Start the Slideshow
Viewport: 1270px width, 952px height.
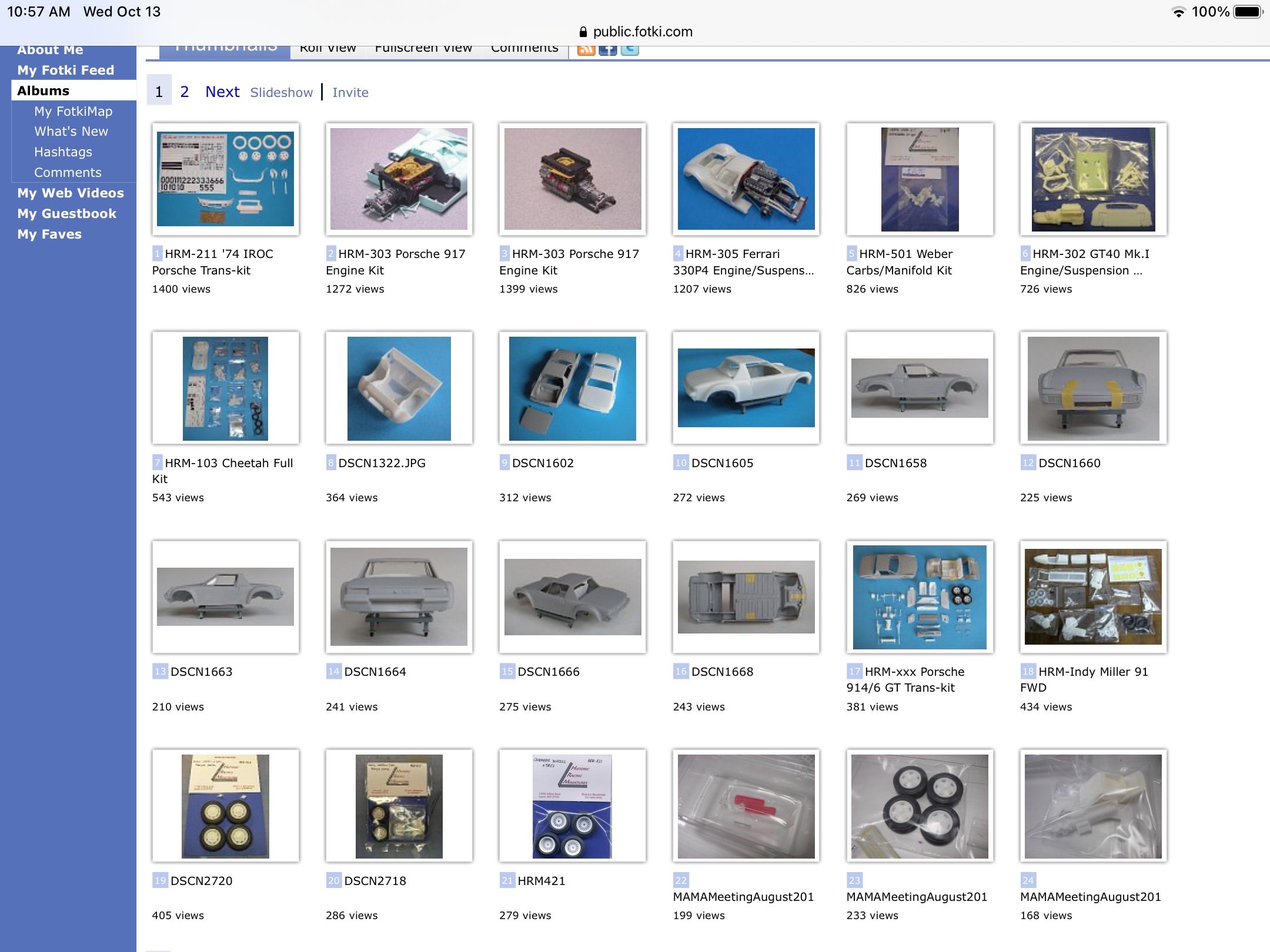282,92
